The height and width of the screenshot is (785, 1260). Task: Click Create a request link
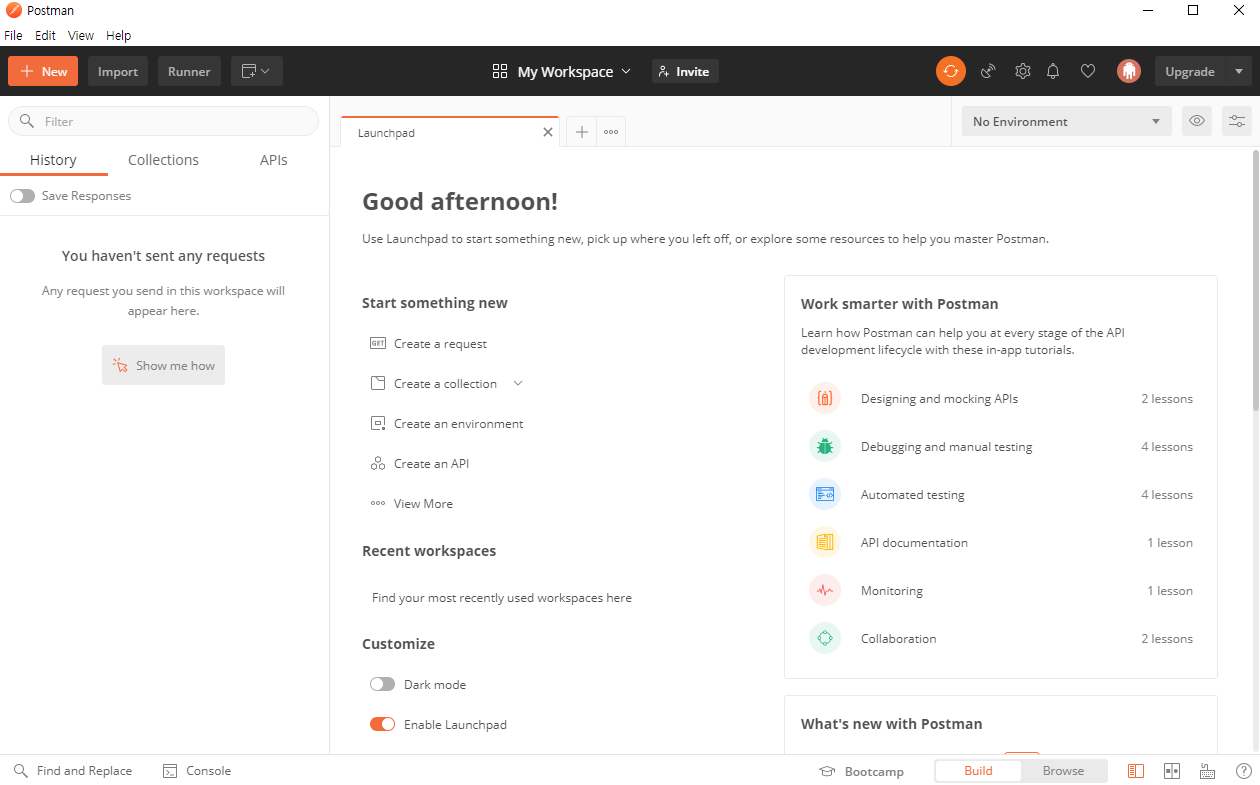pyautogui.click(x=440, y=343)
